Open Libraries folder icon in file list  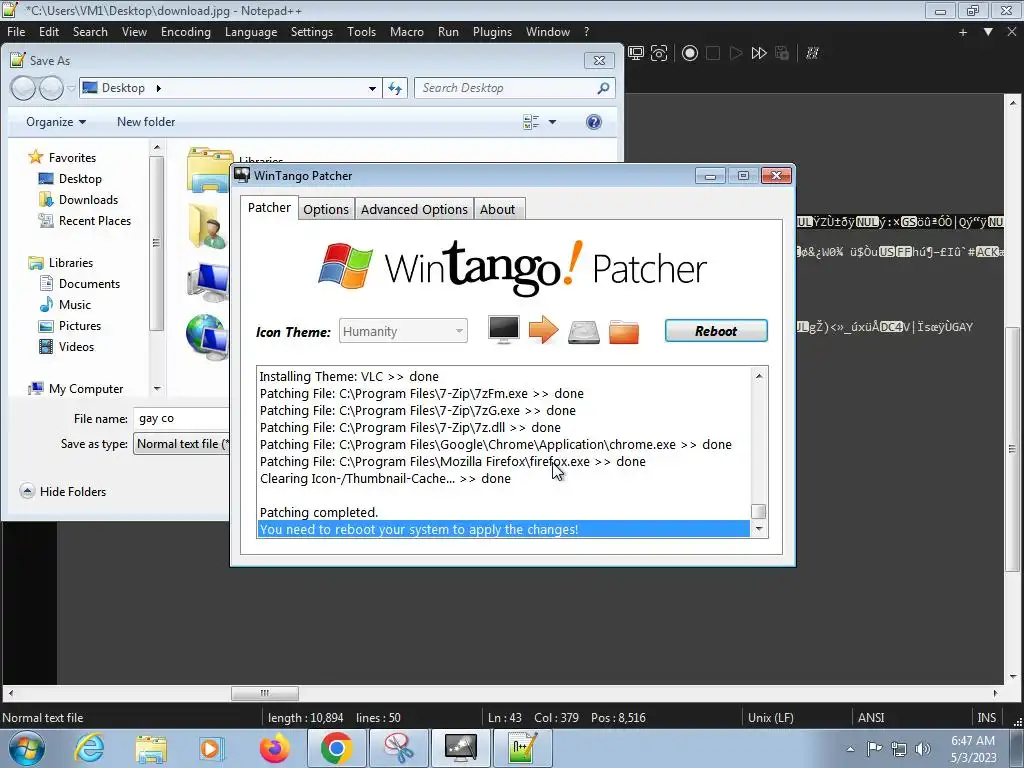pos(209,170)
